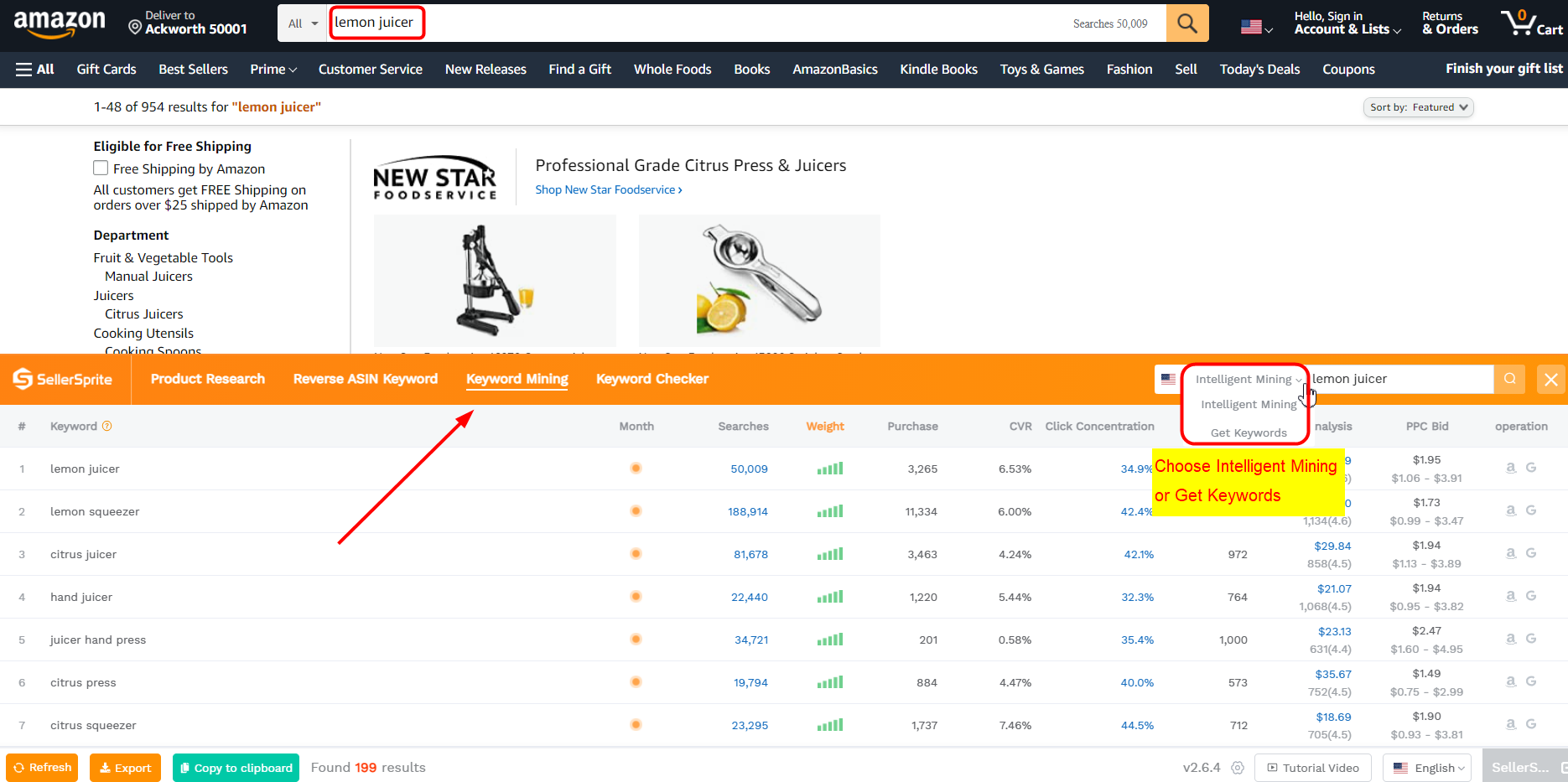
Task: Open Sort by Featured dropdown
Action: point(1419,107)
